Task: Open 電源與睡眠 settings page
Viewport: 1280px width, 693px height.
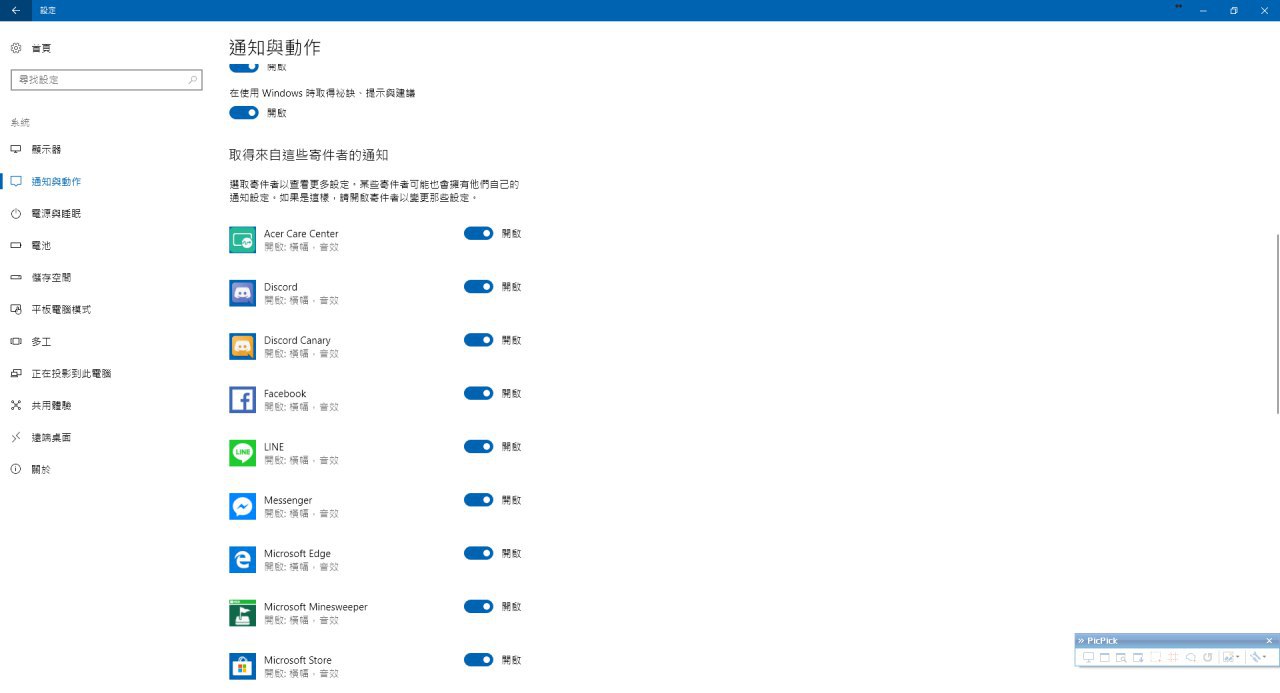Action: point(56,213)
